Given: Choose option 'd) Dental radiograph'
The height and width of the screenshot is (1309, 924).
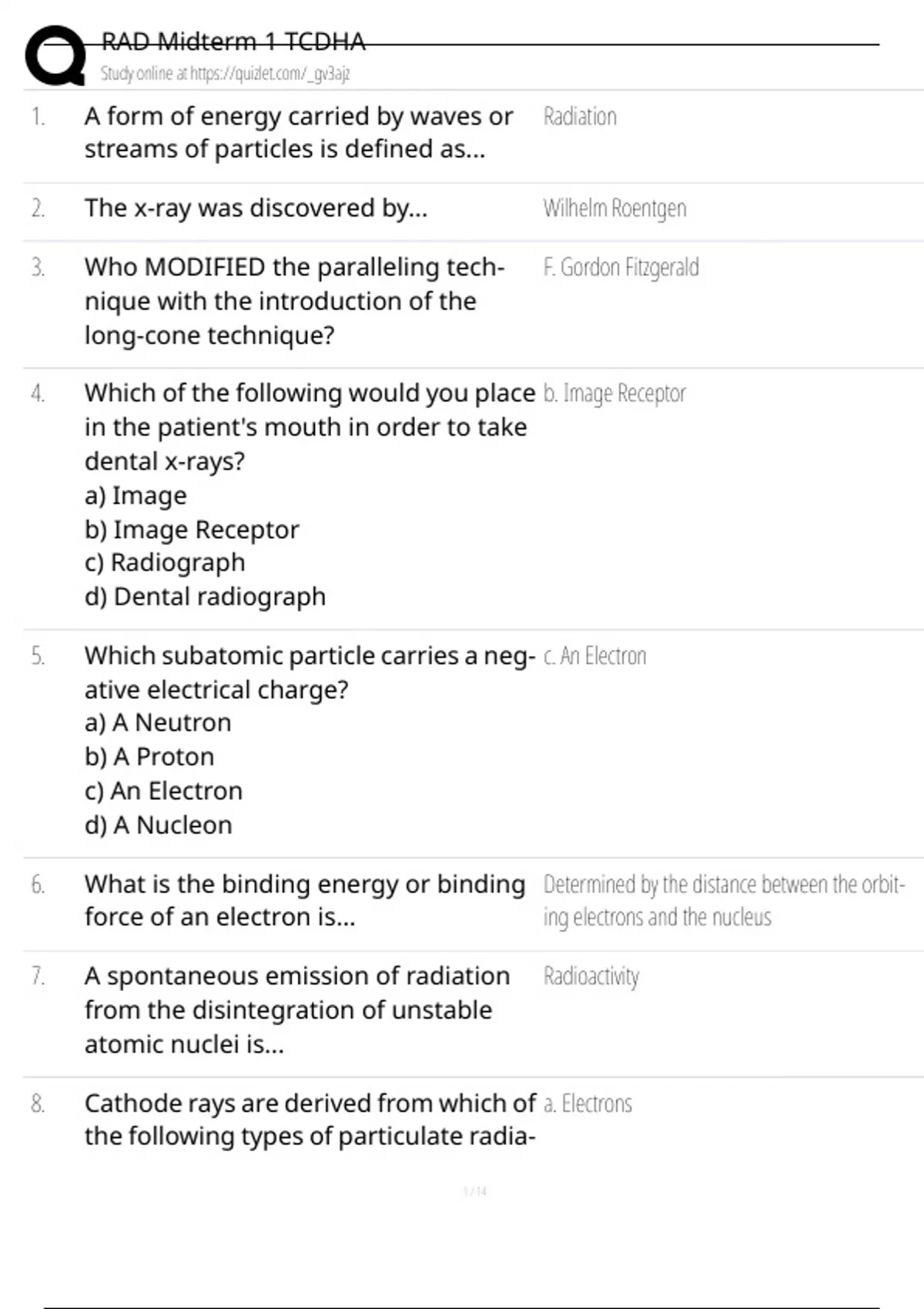Looking at the screenshot, I should point(206,597).
